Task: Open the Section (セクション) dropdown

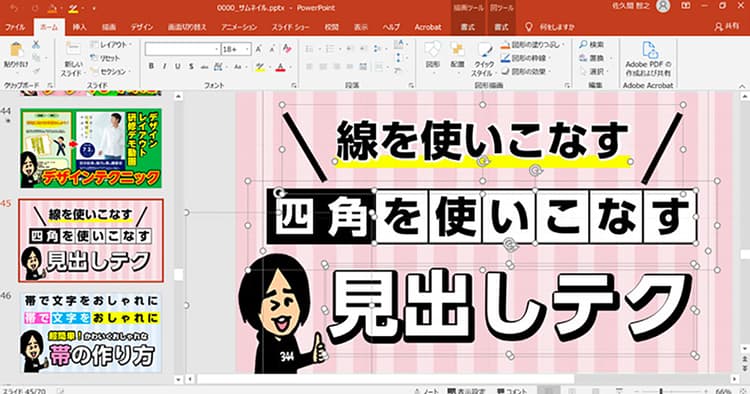Action: (x=110, y=72)
